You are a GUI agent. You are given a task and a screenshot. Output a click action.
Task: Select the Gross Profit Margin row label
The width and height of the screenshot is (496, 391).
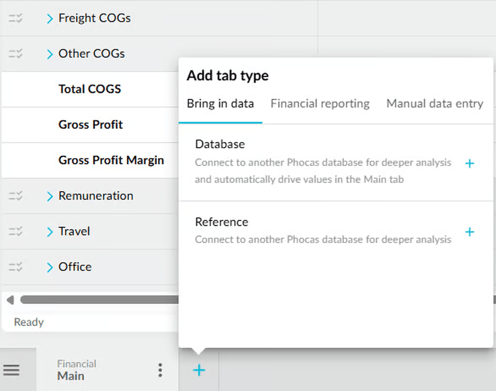tap(111, 160)
